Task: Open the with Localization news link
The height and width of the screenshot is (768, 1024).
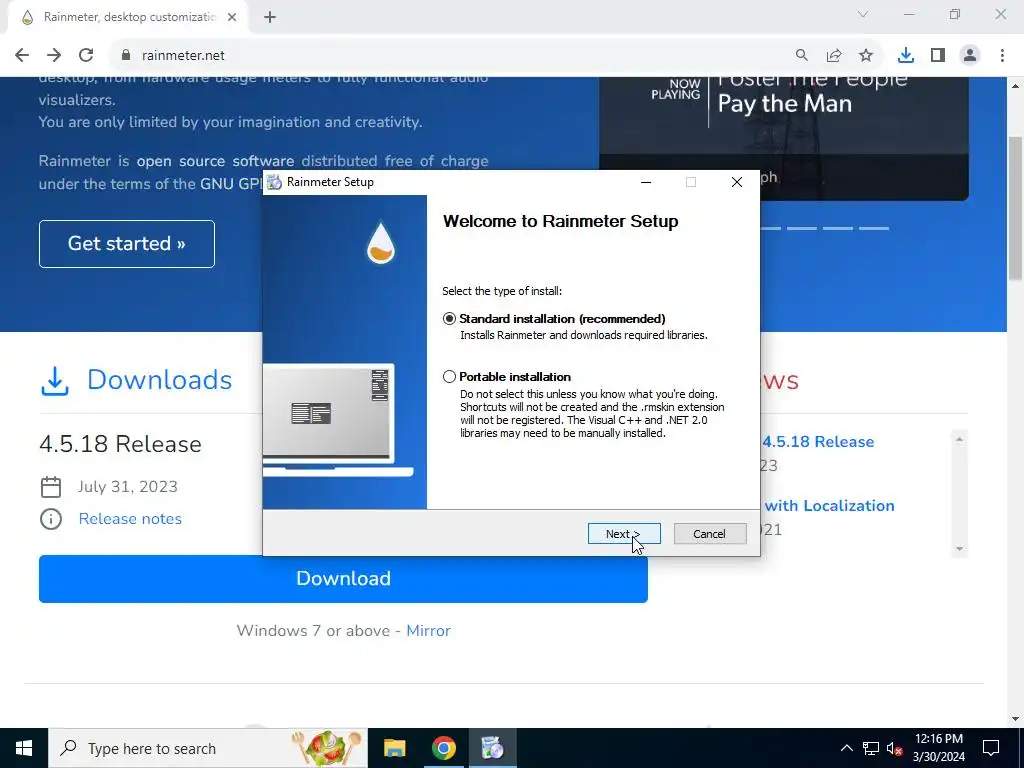Action: tap(829, 505)
